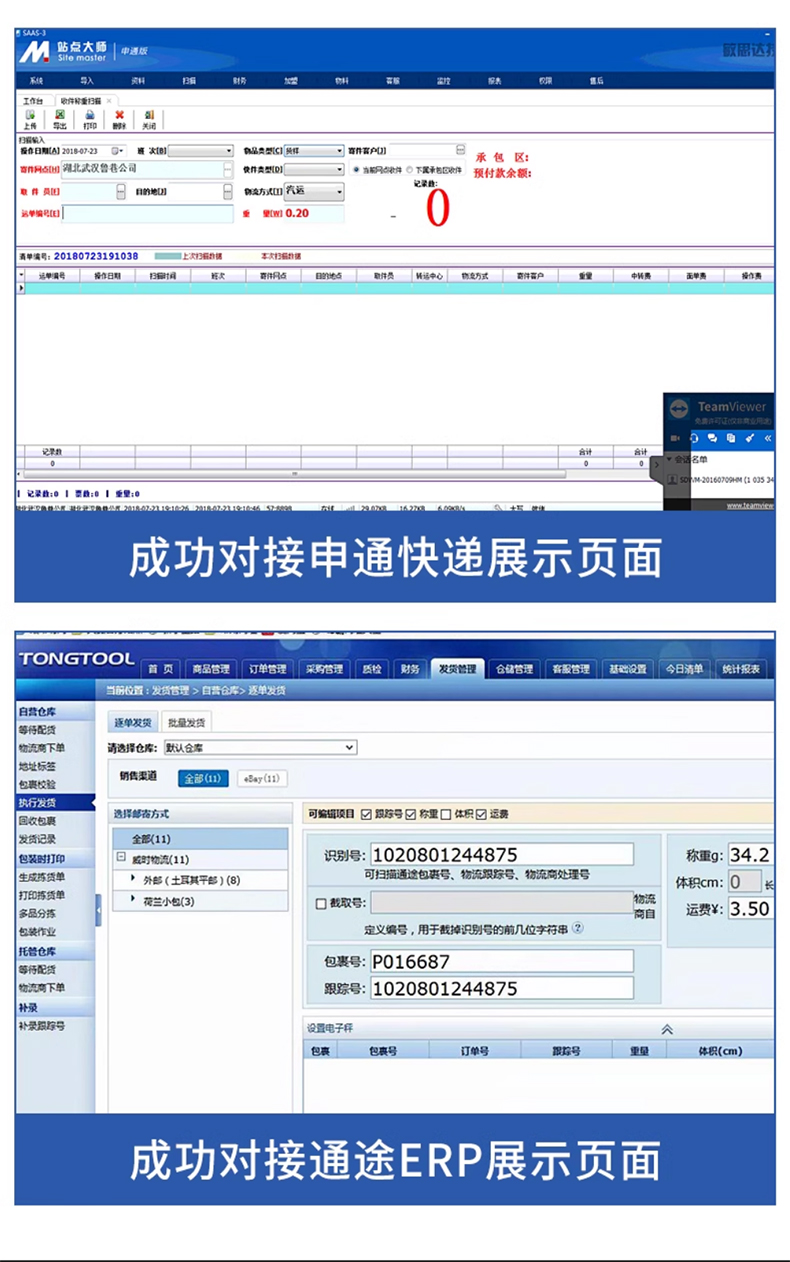Click the 导出 export toolbar icon
The height and width of the screenshot is (1262, 790).
(60, 119)
